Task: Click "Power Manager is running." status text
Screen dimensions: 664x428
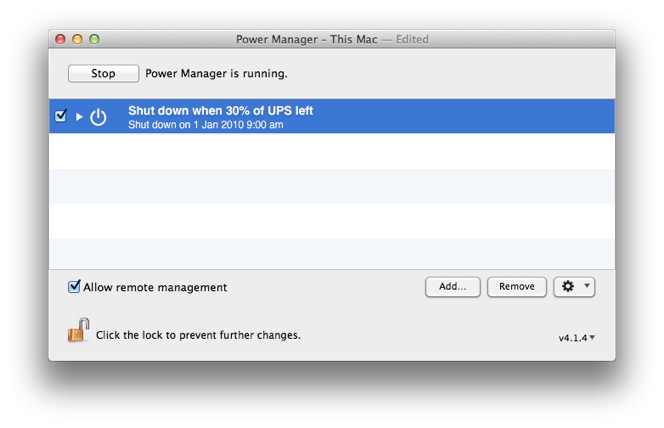Action: [x=216, y=74]
